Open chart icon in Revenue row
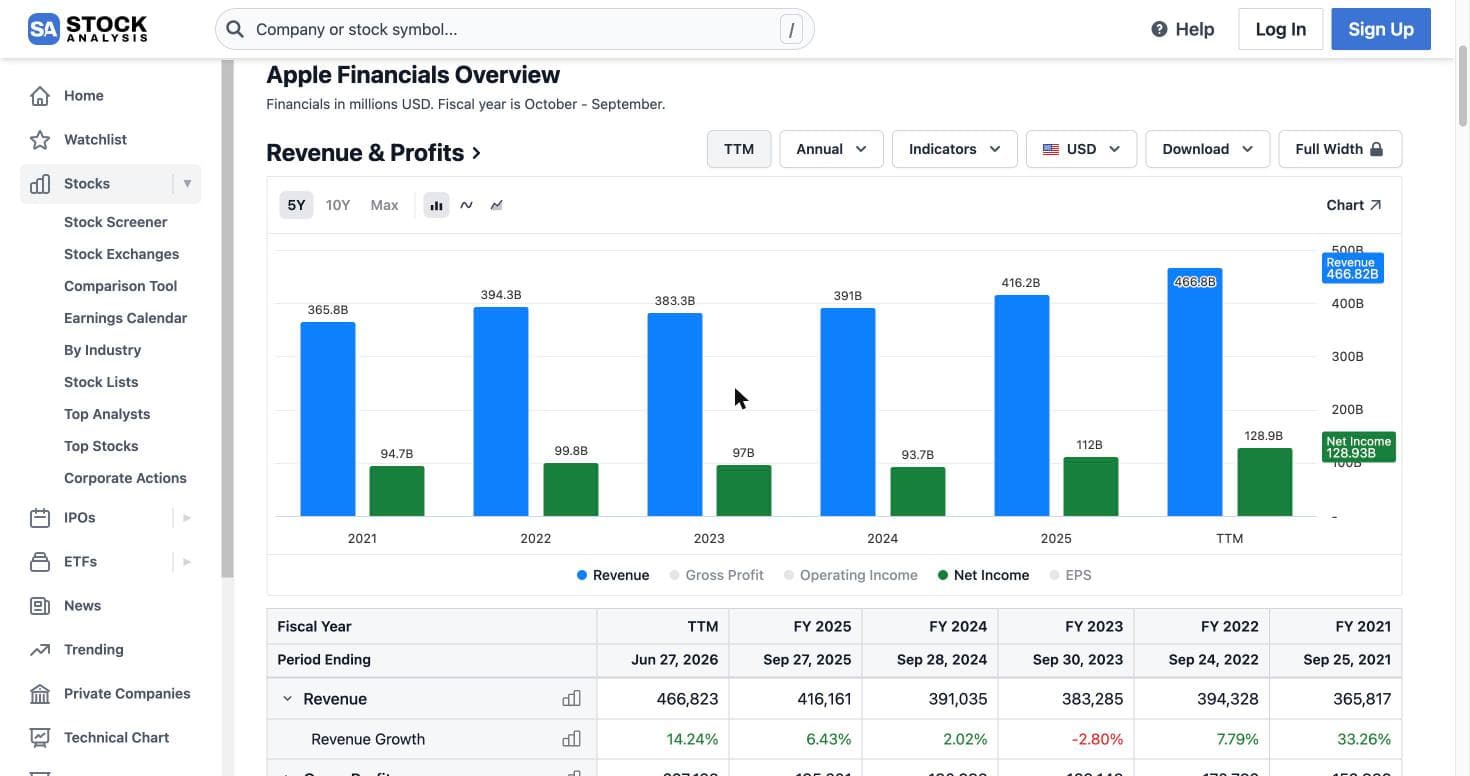 tap(571, 699)
